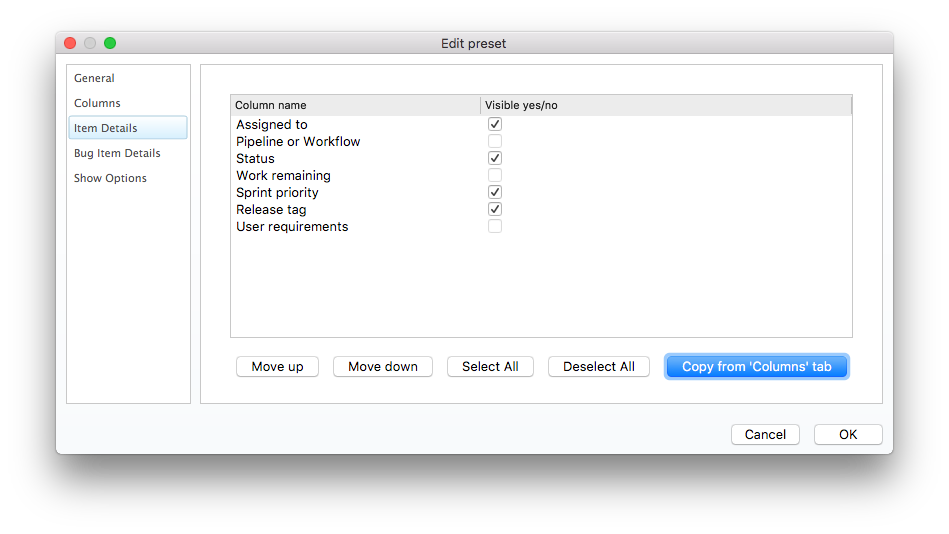Image resolution: width=949 pixels, height=534 pixels.
Task: Confirm the preset with OK
Action: pyautogui.click(x=848, y=434)
